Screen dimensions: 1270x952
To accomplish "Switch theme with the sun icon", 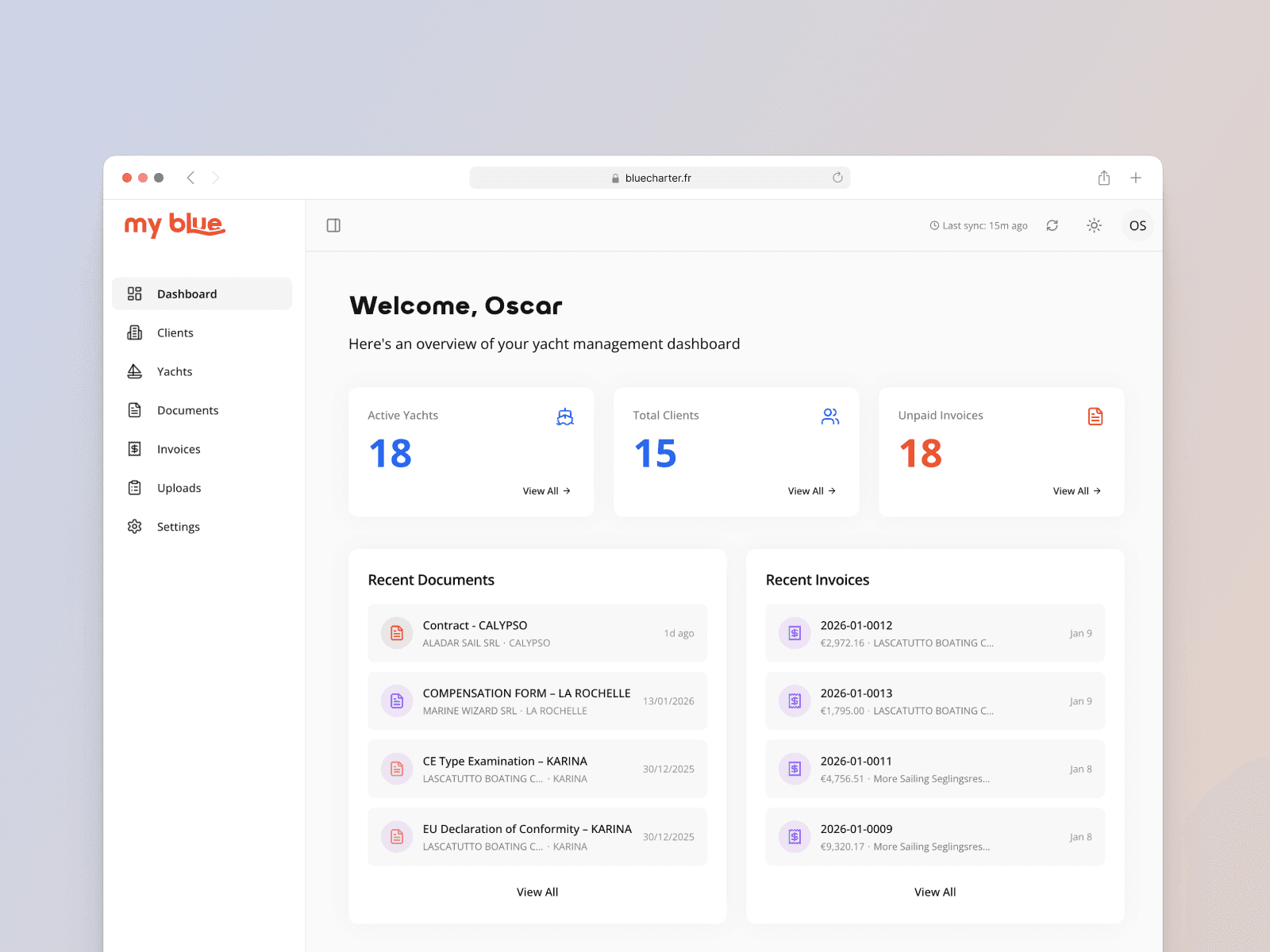I will click(x=1094, y=225).
